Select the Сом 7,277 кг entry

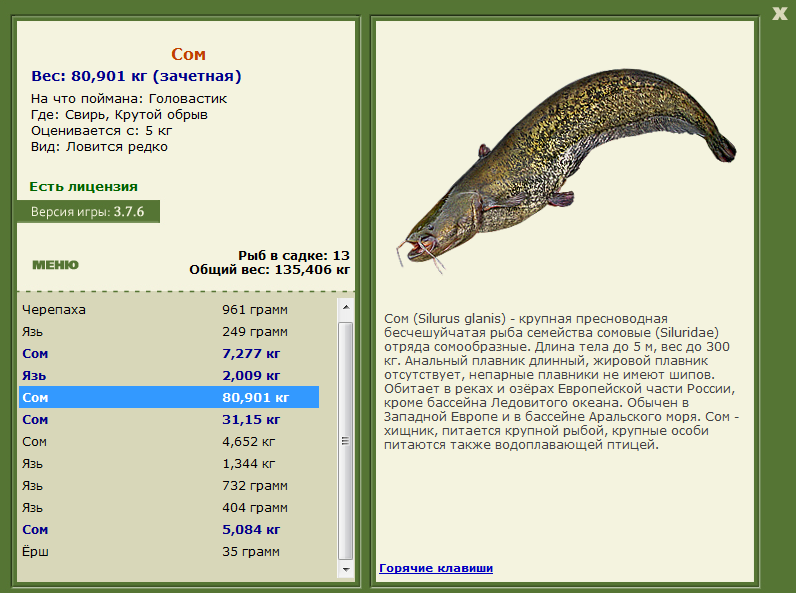[x=169, y=353]
